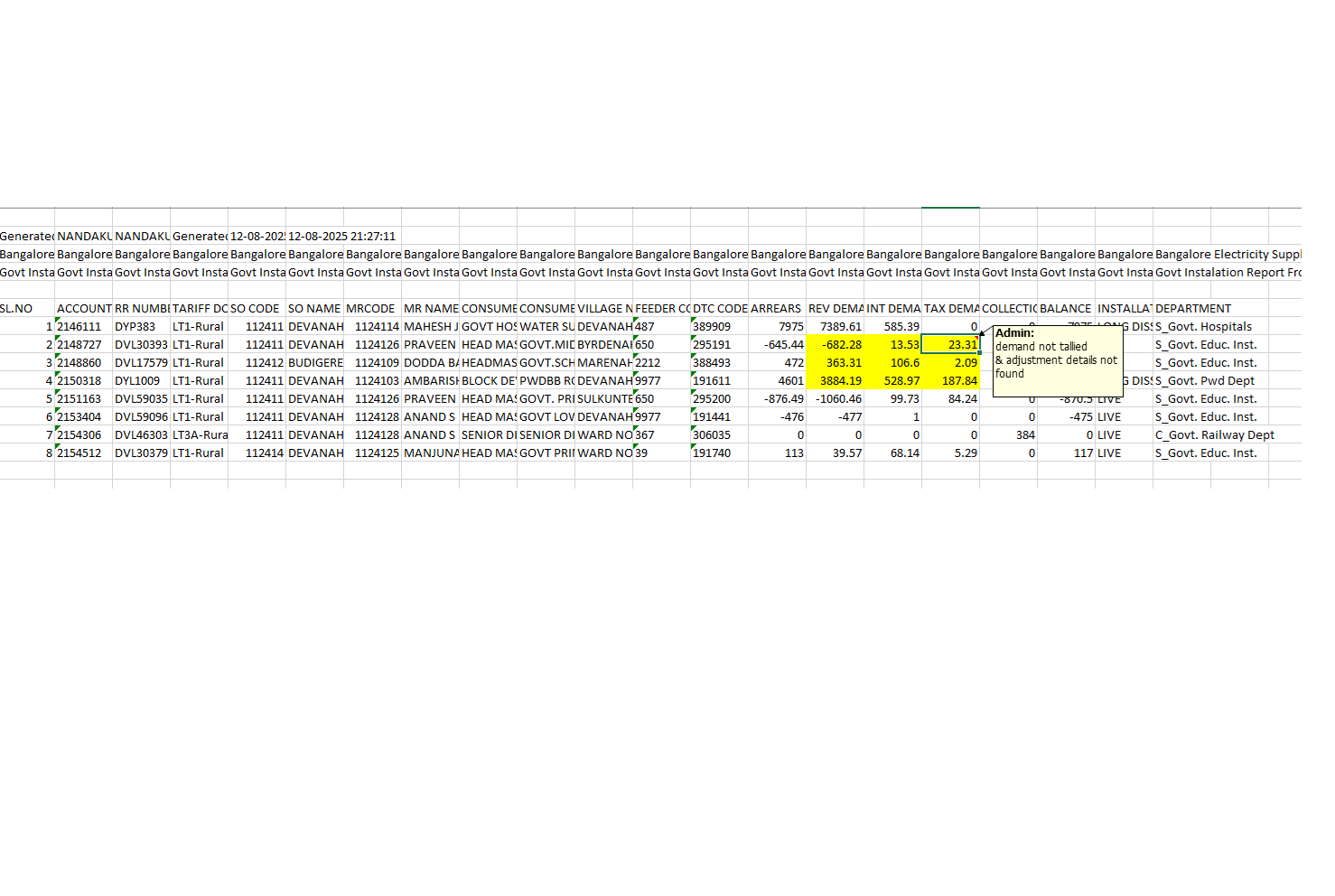Click the timestamp cell 12-08-2025 21:27:11
This screenshot has height=896, width=1335.
(341, 236)
